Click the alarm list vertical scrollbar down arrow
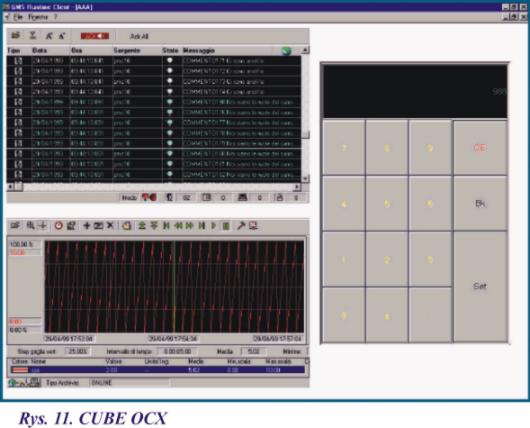 pos(305,179)
